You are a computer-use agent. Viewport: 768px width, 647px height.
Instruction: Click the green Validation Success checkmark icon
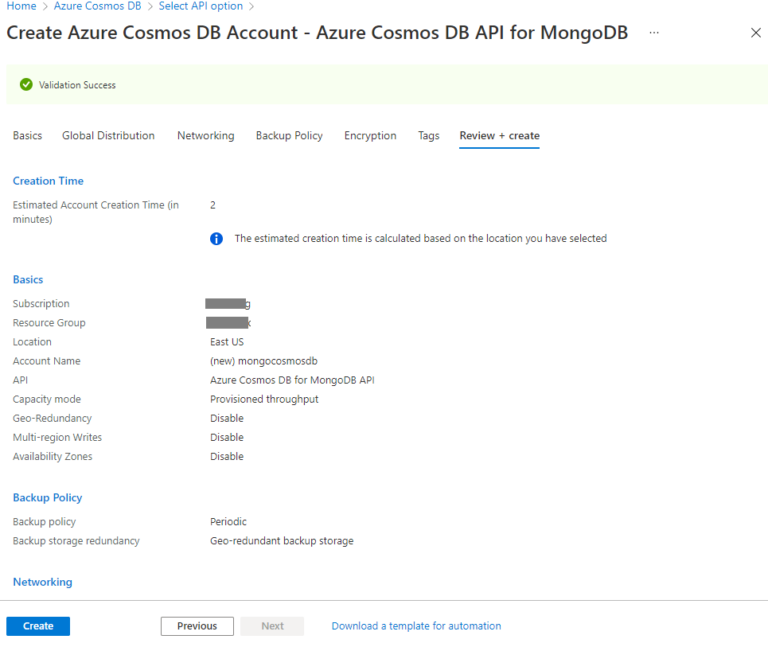pyautogui.click(x=26, y=85)
